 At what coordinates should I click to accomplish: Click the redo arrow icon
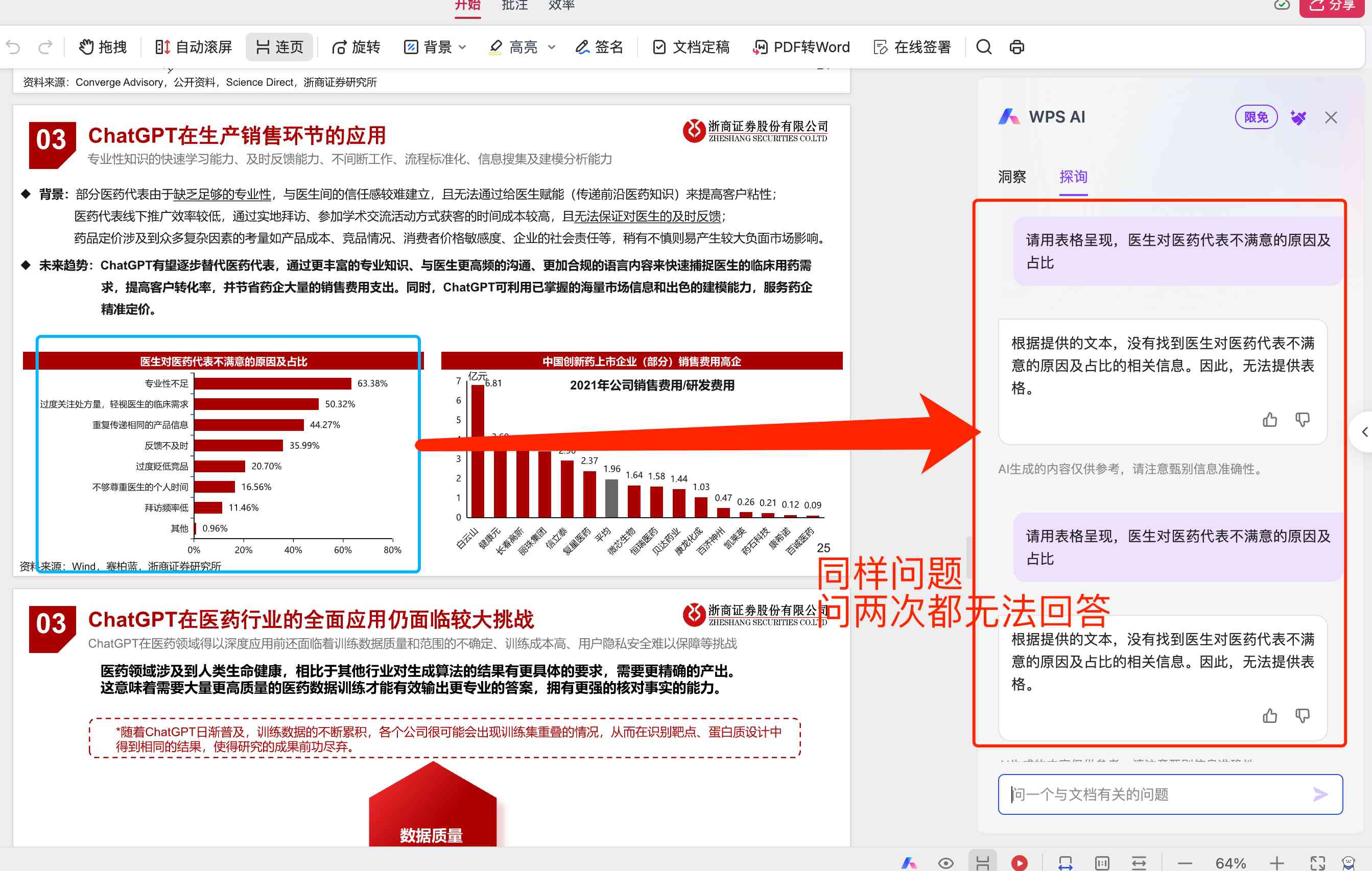[45, 47]
